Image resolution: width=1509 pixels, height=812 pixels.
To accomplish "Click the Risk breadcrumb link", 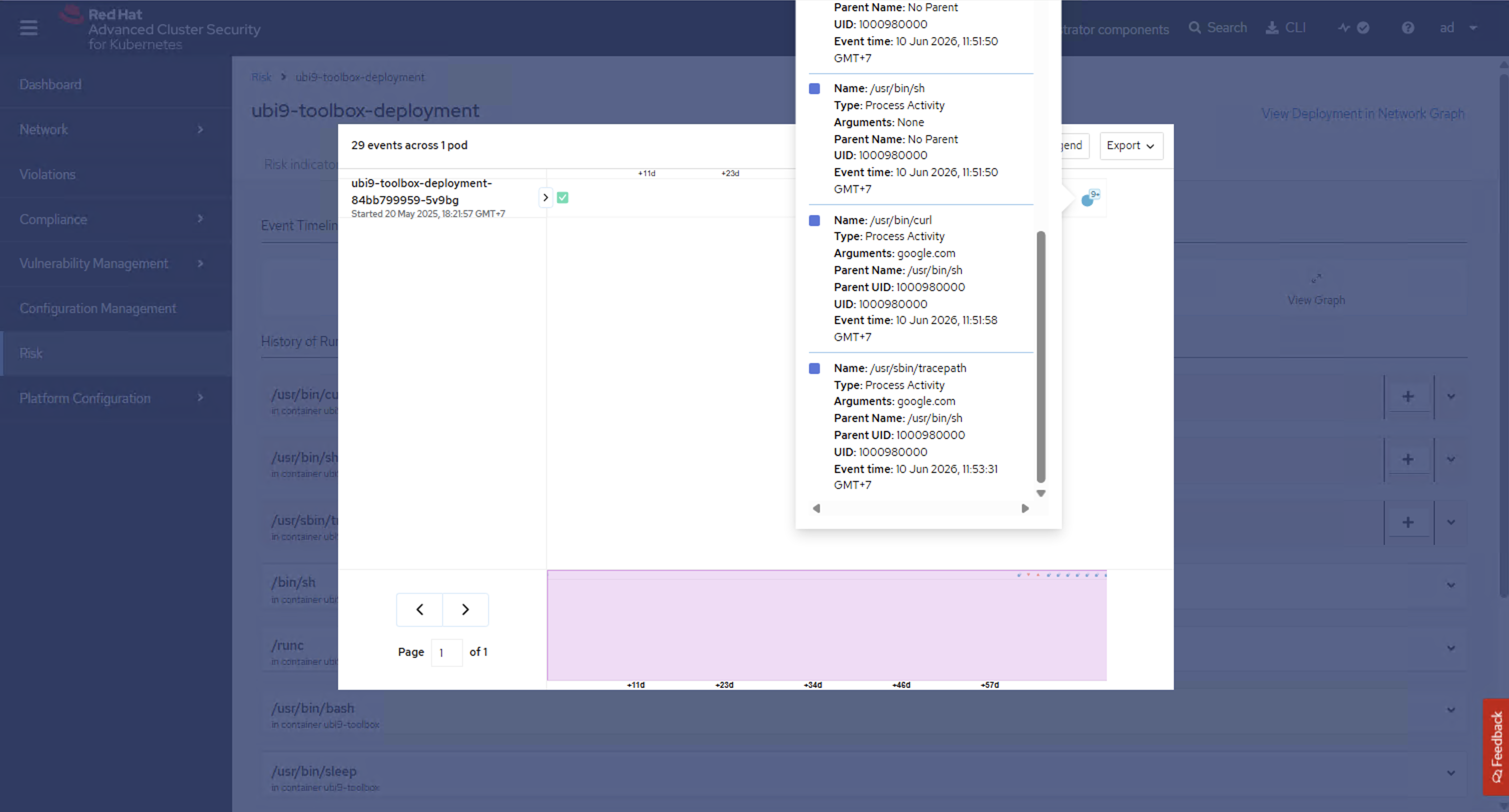I will point(261,76).
